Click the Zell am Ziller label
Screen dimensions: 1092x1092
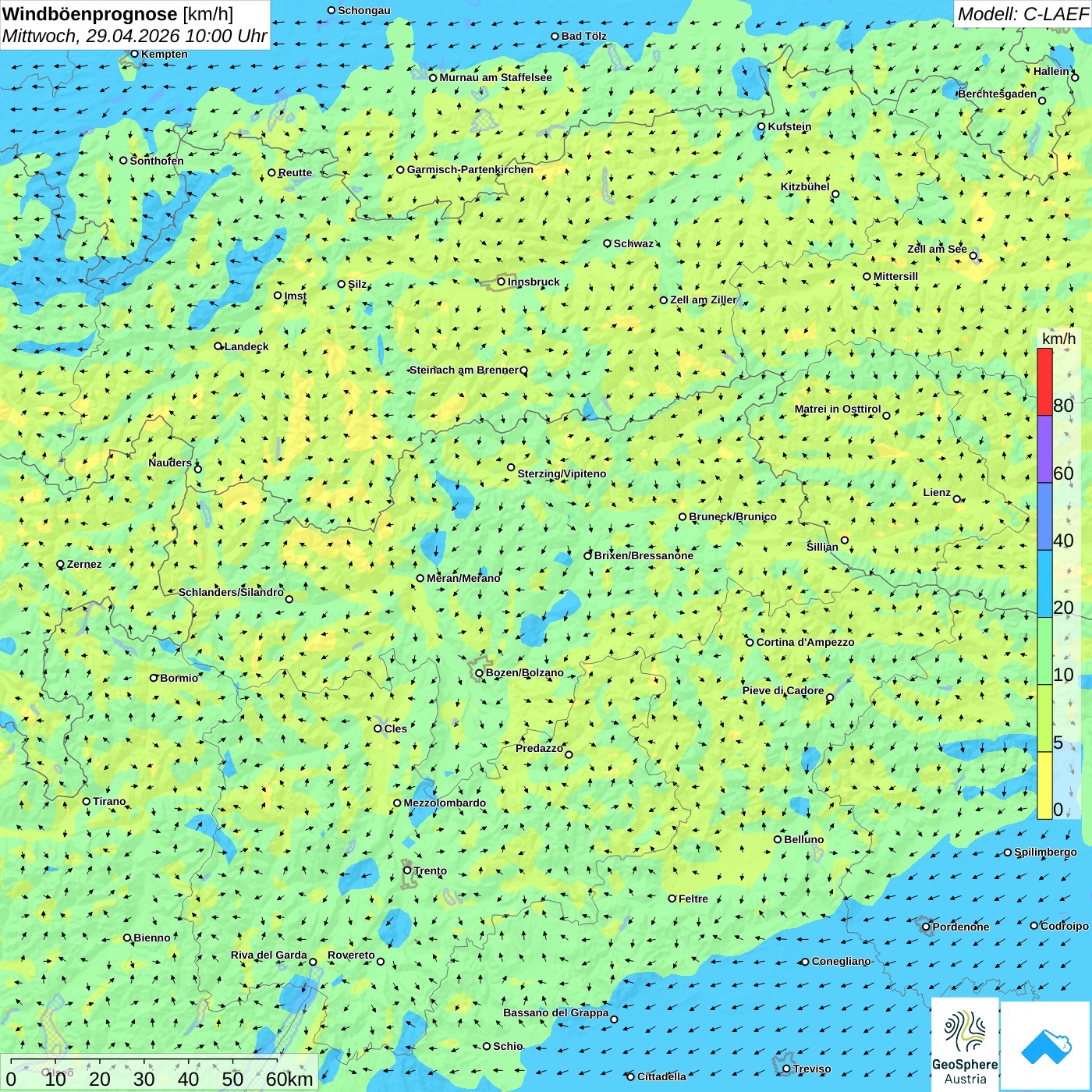[x=704, y=300]
